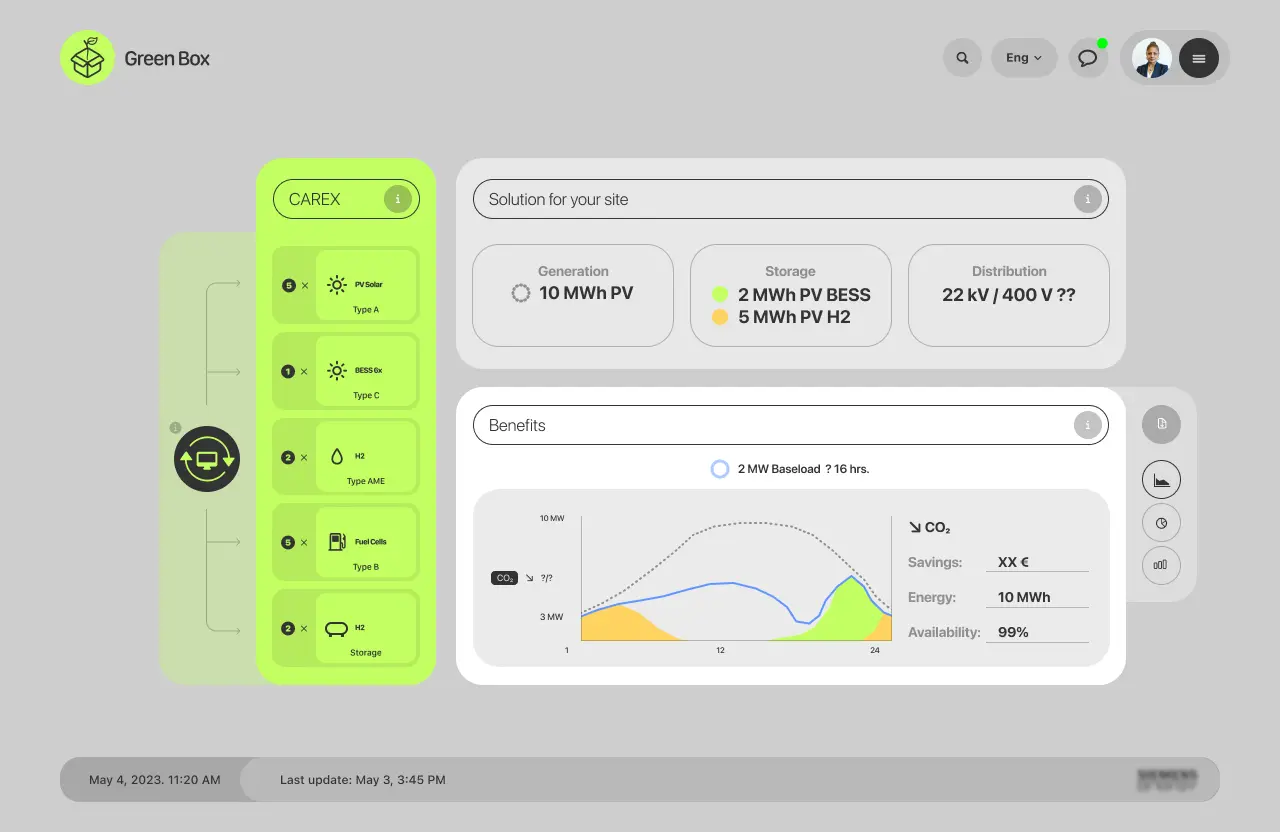The height and width of the screenshot is (832, 1280).
Task: Expand Solution for your site info
Action: (x=1087, y=199)
